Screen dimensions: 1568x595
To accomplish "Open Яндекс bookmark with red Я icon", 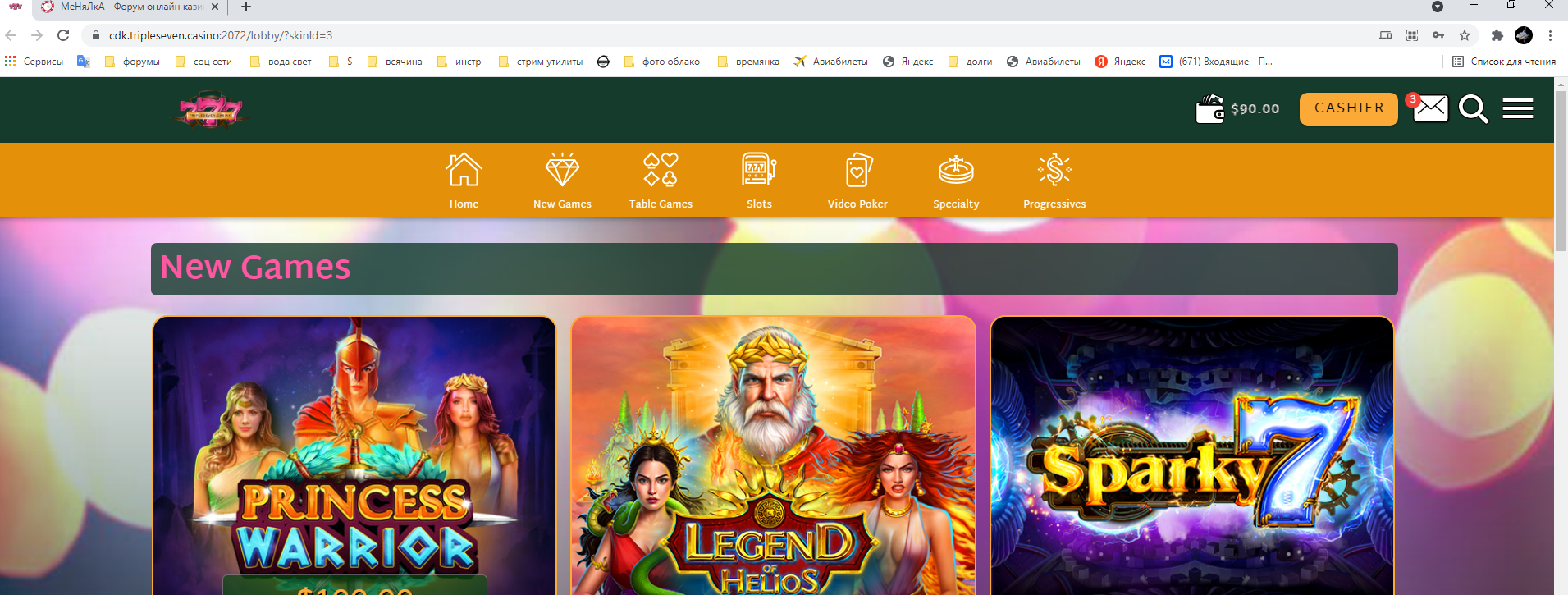I will click(1120, 62).
